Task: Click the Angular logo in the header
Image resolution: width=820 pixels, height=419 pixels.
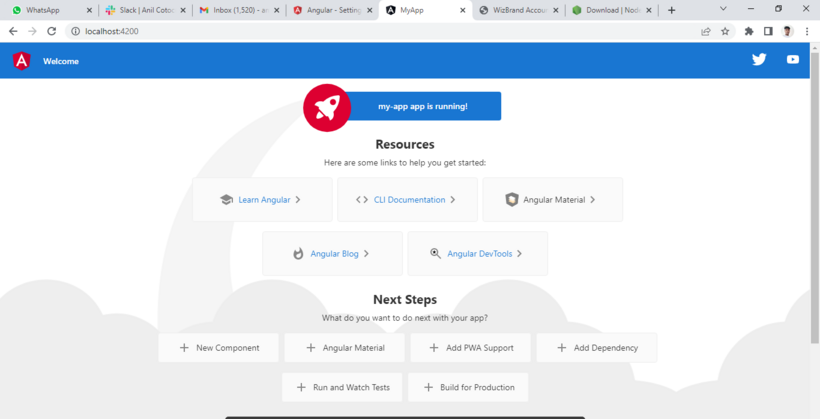Action: (22, 61)
